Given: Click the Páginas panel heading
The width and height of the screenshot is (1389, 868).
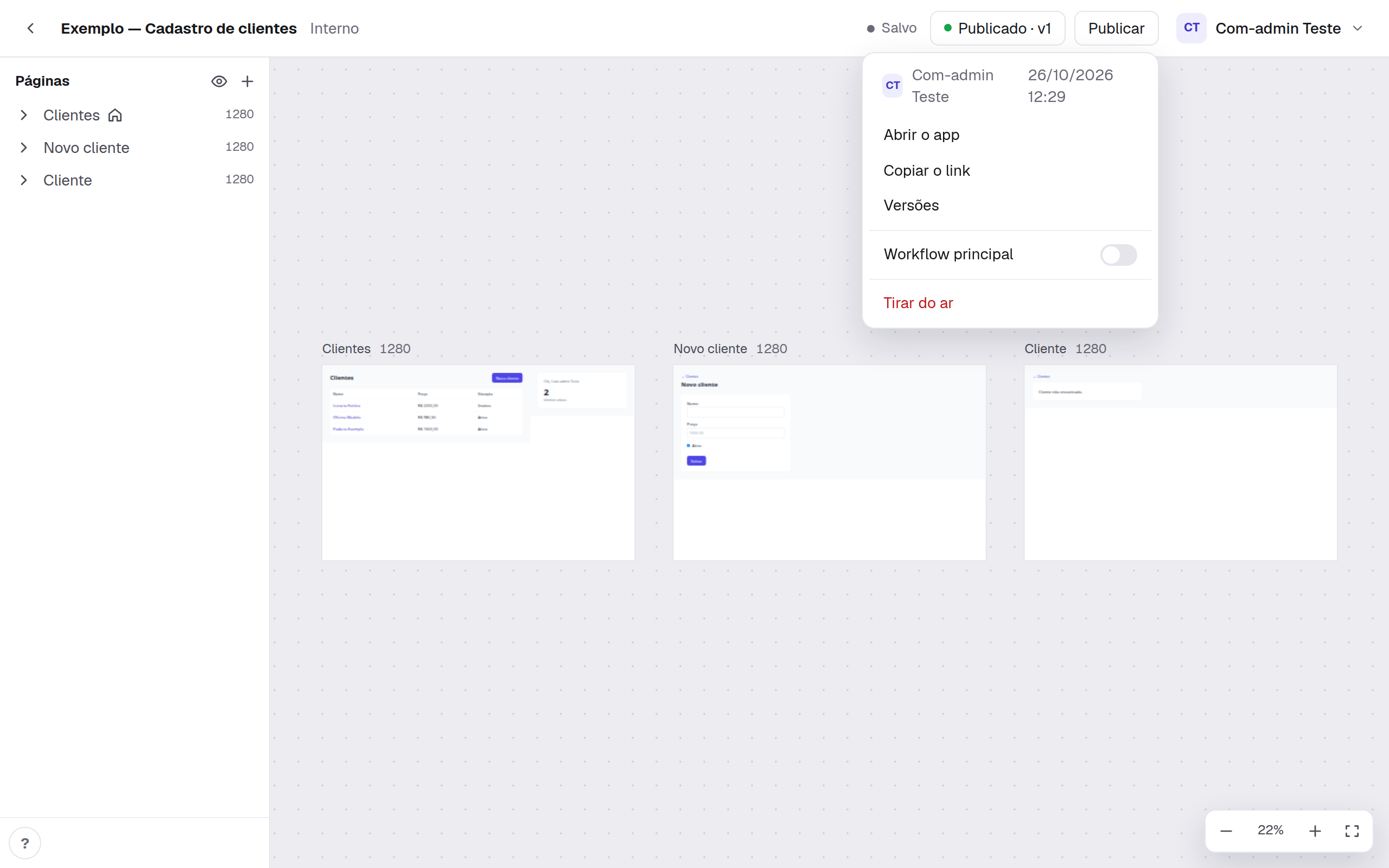Looking at the screenshot, I should [x=42, y=81].
